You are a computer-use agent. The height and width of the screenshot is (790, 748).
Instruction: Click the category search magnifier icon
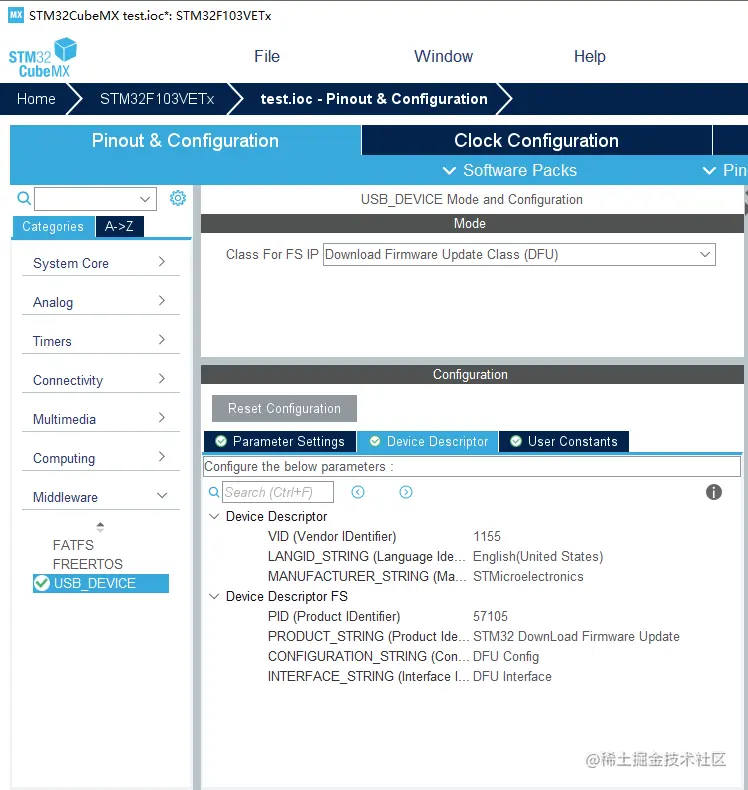click(24, 199)
